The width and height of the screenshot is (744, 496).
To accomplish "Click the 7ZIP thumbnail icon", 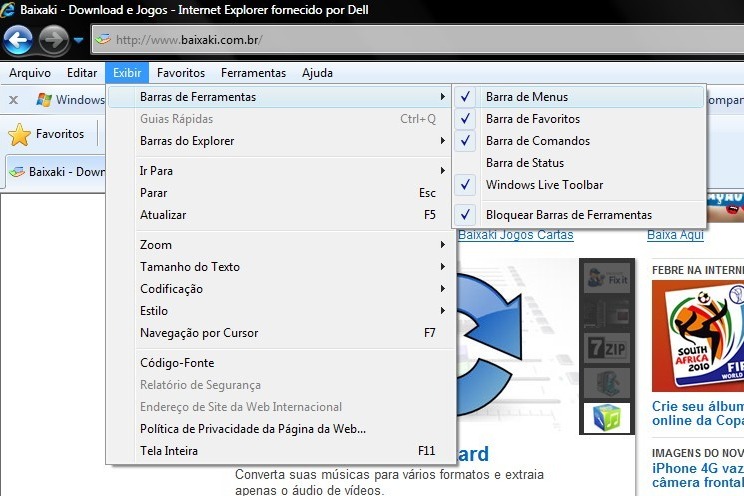I will click(607, 348).
